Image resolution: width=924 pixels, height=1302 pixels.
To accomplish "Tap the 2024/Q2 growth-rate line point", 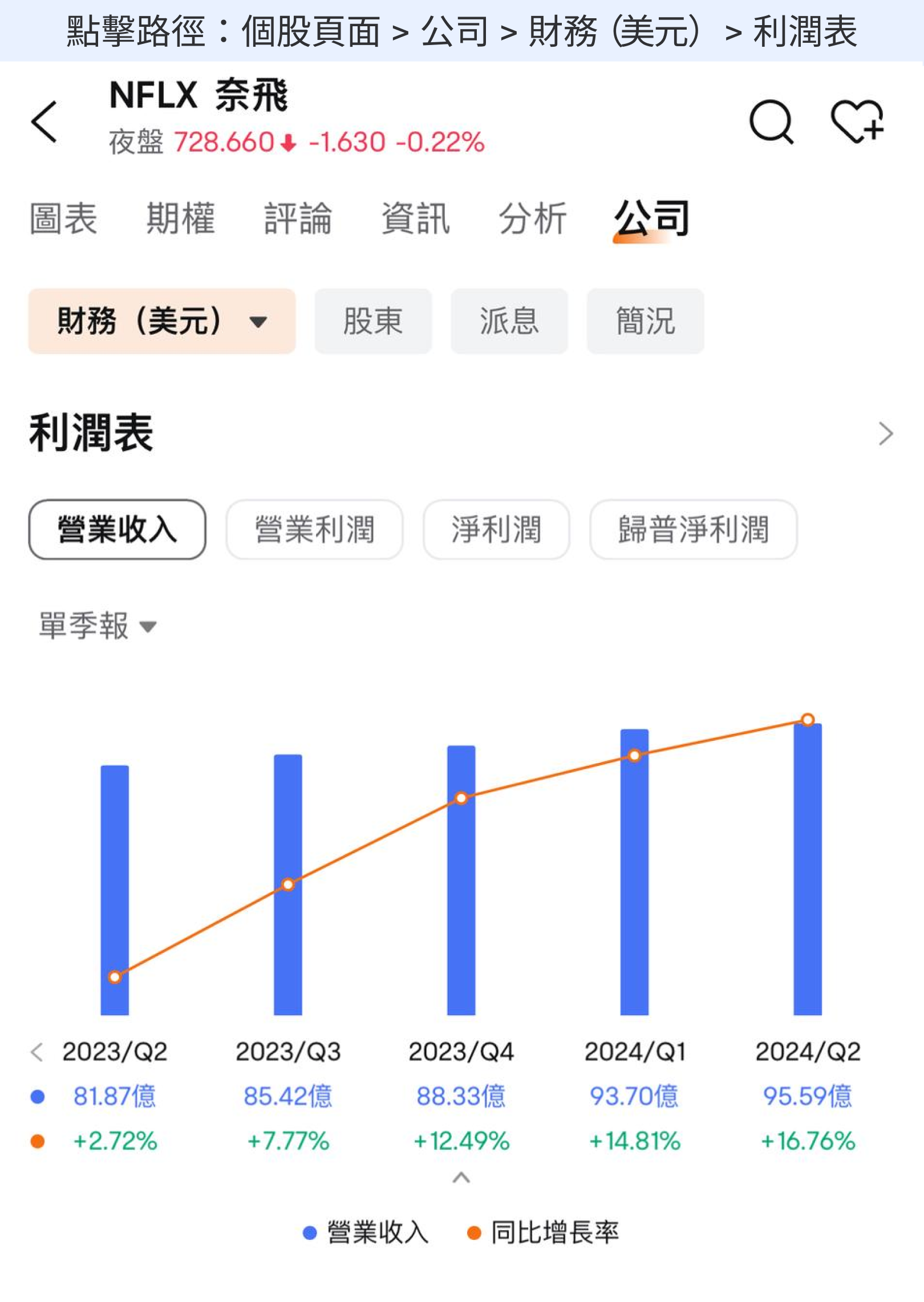I will point(808,720).
